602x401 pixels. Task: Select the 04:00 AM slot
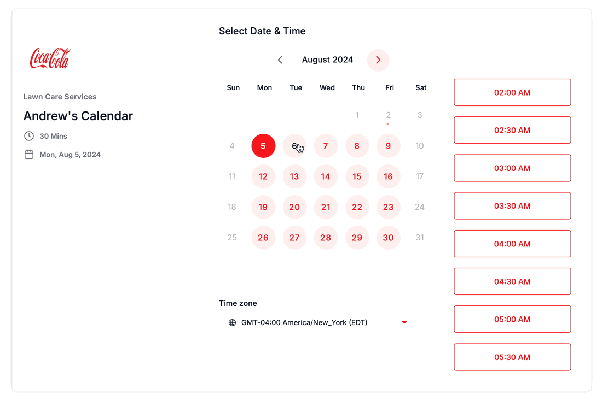[512, 244]
